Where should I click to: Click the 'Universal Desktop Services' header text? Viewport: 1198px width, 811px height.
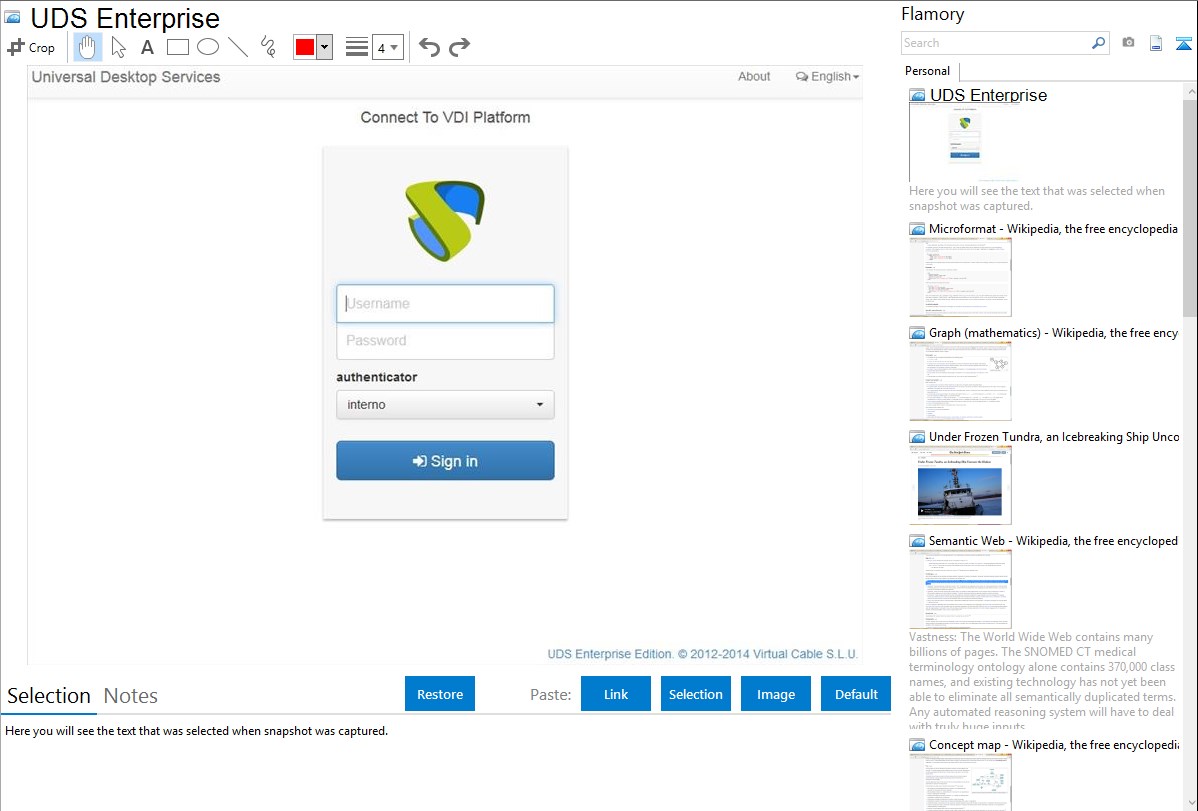click(x=126, y=77)
